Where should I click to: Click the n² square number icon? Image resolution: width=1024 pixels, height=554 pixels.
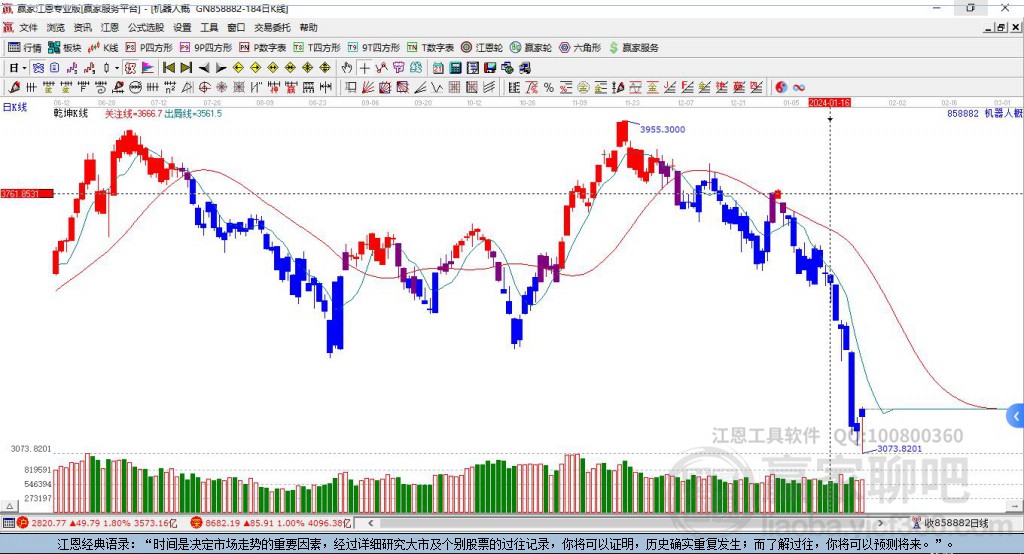[170, 87]
